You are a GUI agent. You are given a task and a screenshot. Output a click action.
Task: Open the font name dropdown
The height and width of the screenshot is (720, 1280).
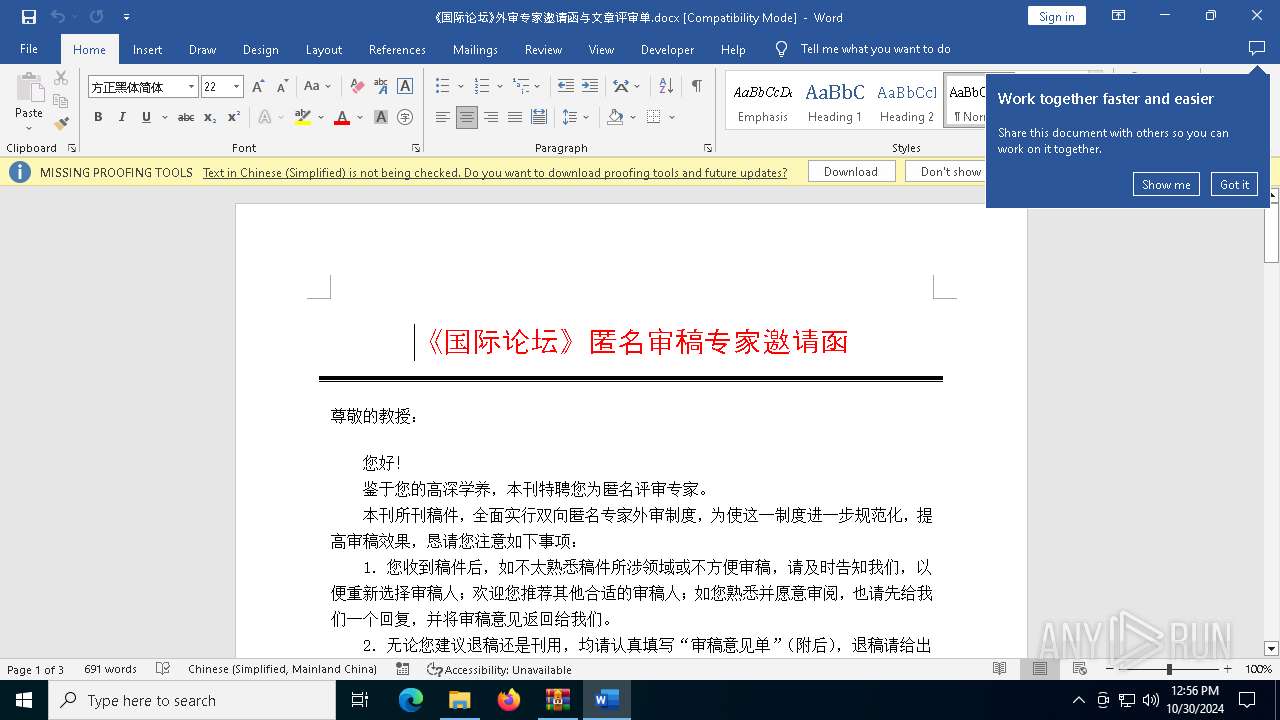(191, 87)
